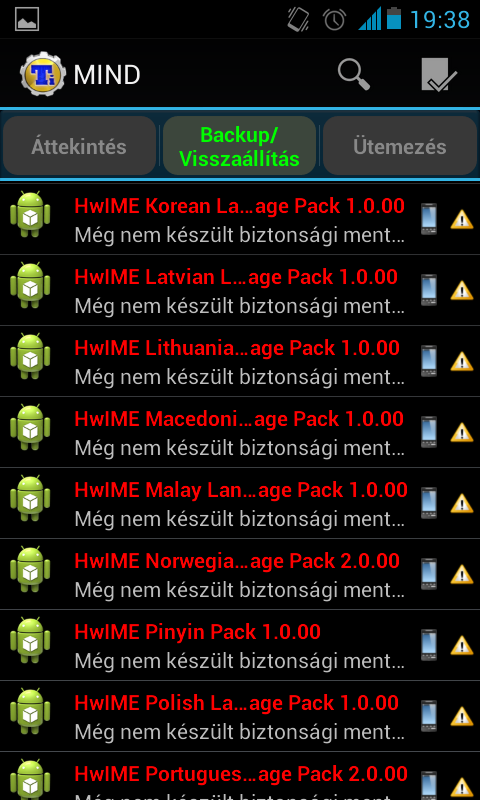
Task: Tap Android app icon of HwIME Pinyin Pack
Action: [x=30, y=640]
